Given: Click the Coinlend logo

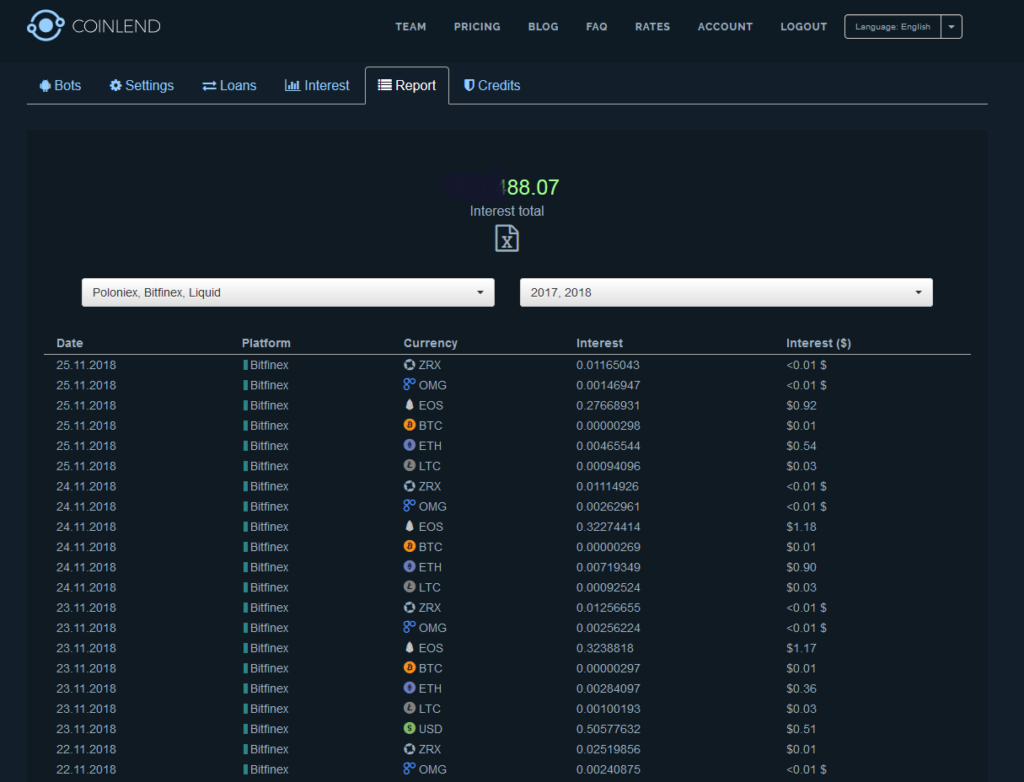Looking at the screenshot, I should (x=93, y=26).
